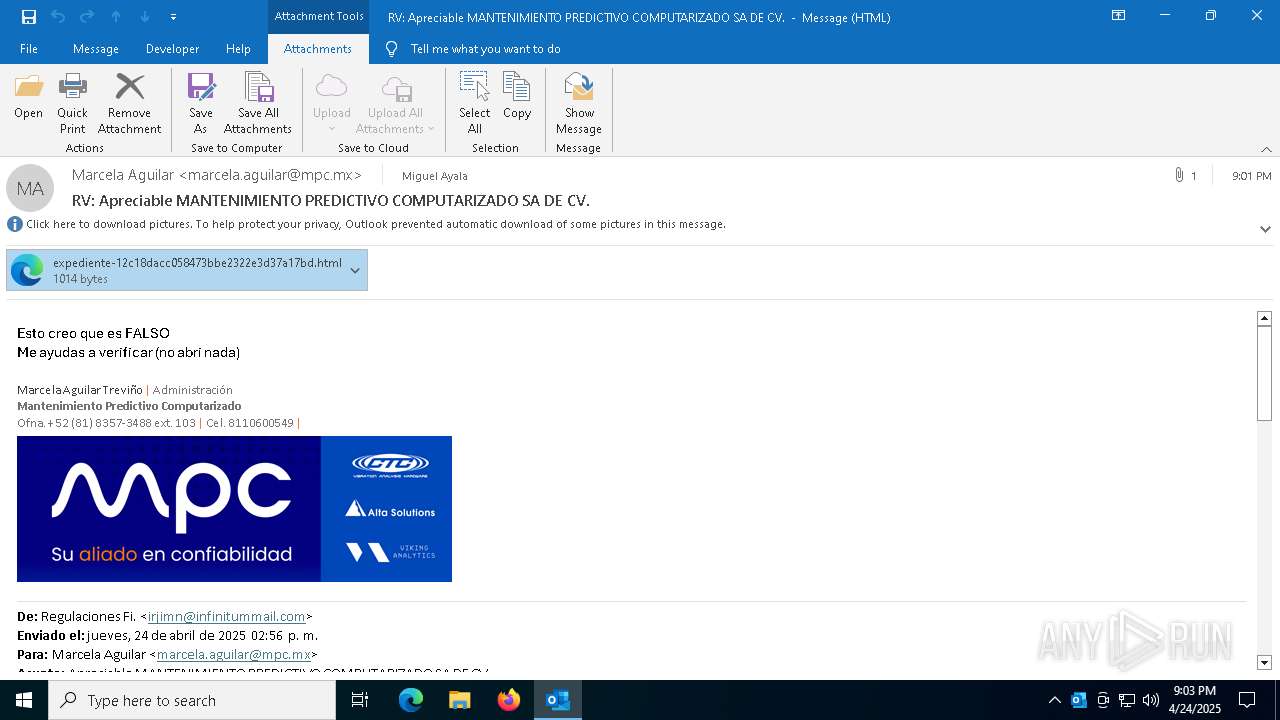Open Task View from the taskbar
Image resolution: width=1280 pixels, height=720 pixels.
pyautogui.click(x=360, y=700)
